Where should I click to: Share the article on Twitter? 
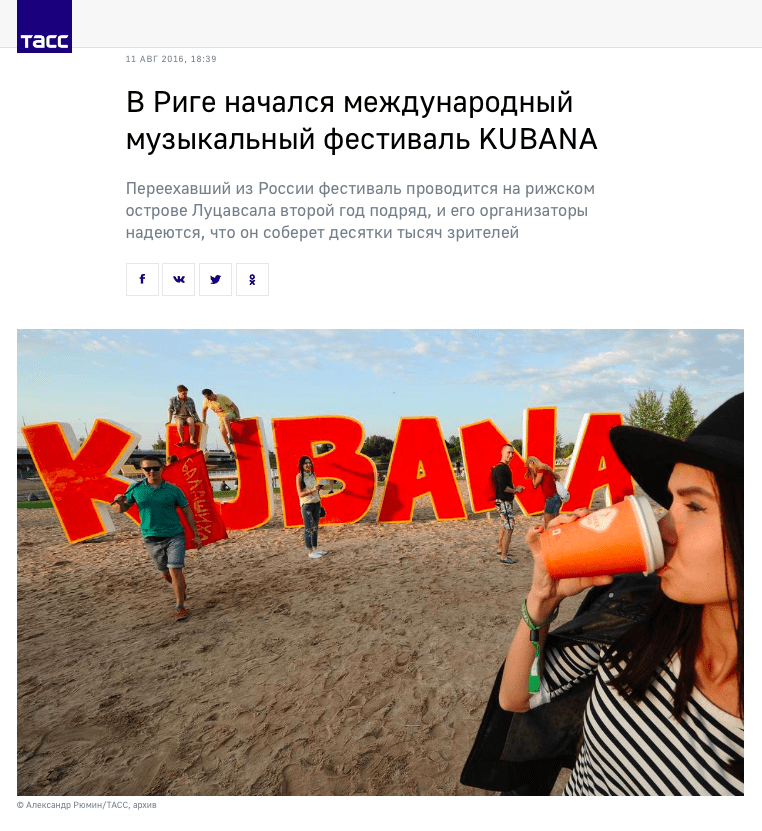(215, 279)
